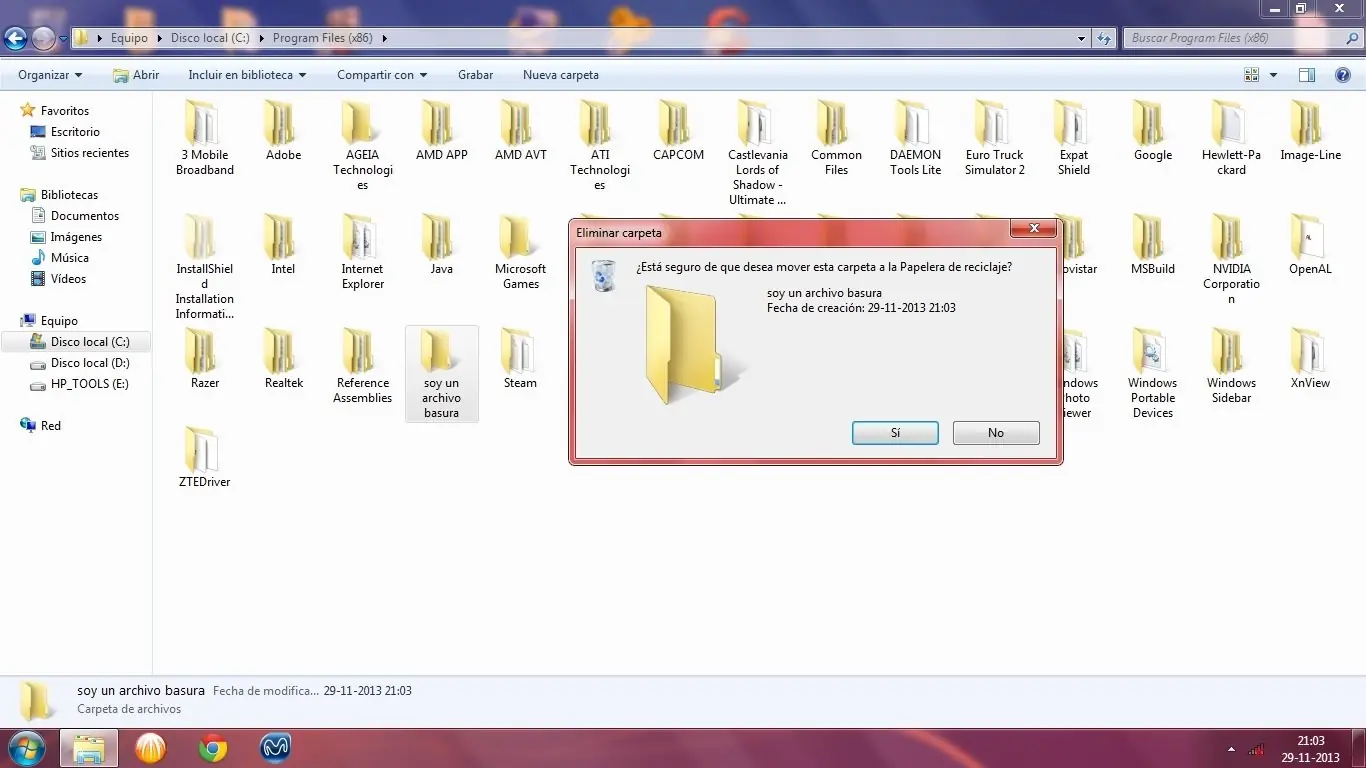Select the Hewlett-Packard folder
The width and height of the screenshot is (1366, 768).
pos(1232,138)
